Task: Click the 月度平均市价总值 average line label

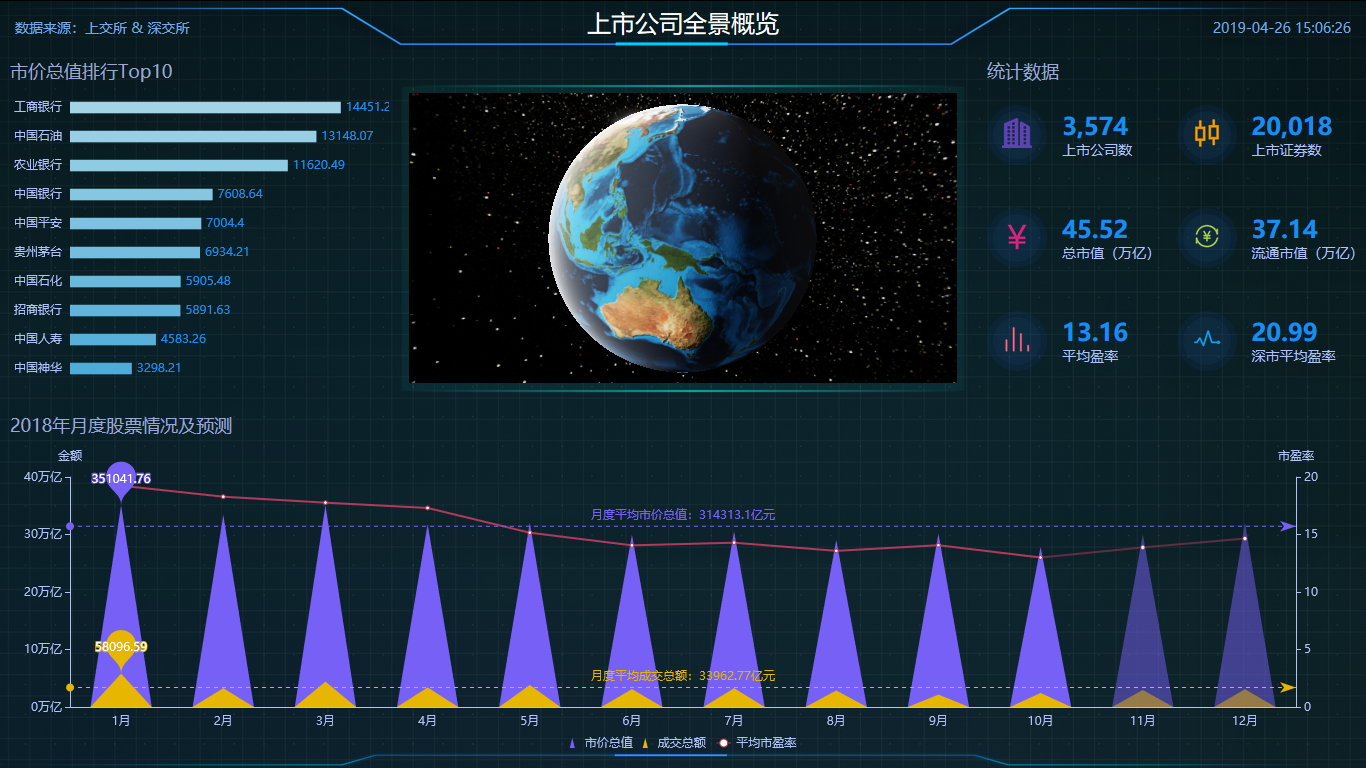Action: [x=682, y=515]
